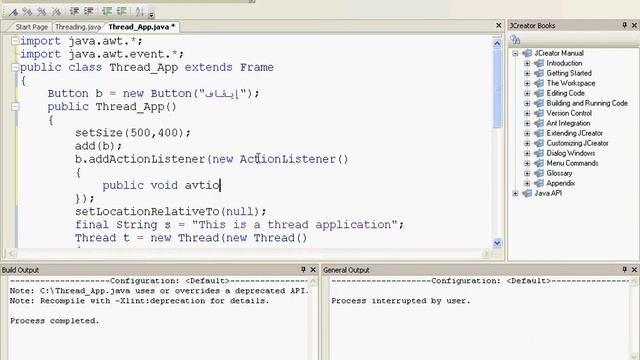Viewport: 640px width, 360px height.
Task: Click the editor scroll down arrow
Action: click(x=497, y=243)
